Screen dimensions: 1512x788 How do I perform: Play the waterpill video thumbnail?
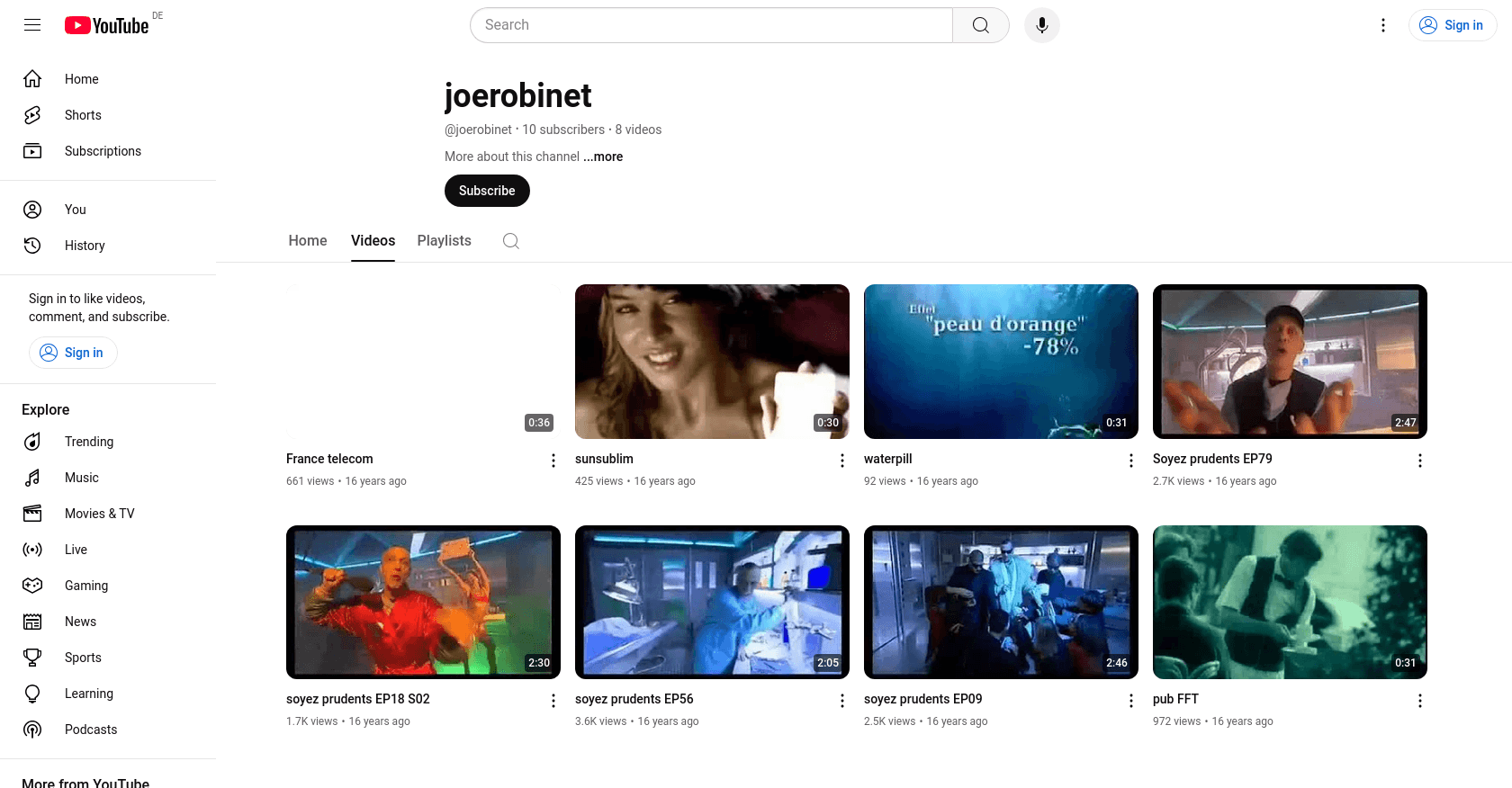(1001, 362)
